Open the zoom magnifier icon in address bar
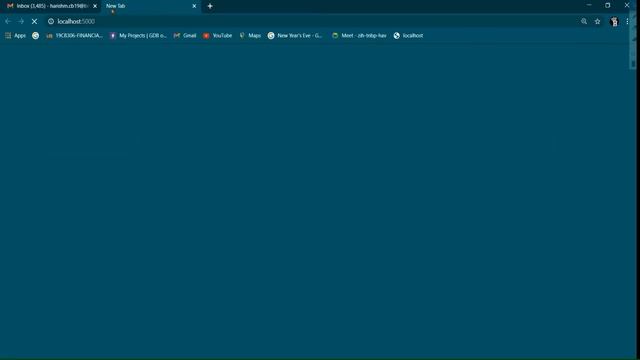The height and width of the screenshot is (360, 640). coord(584,21)
